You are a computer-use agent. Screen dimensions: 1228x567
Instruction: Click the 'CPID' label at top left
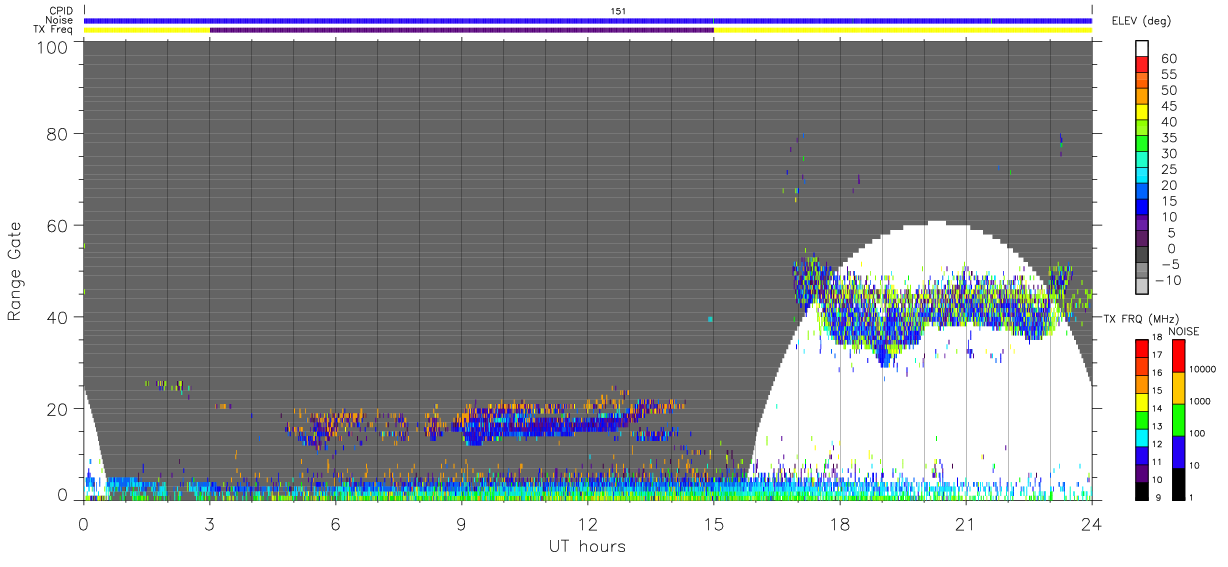point(60,10)
